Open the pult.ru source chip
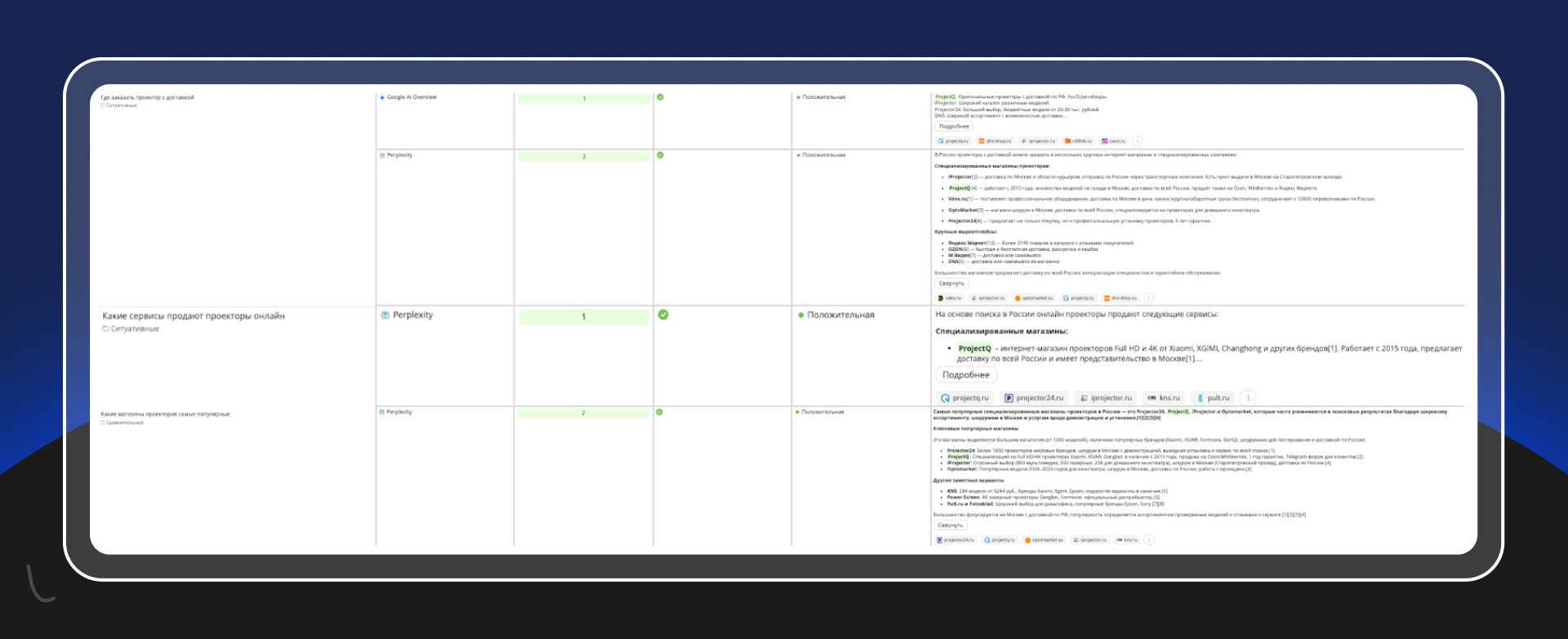This screenshot has width=1568, height=639. click(1213, 398)
